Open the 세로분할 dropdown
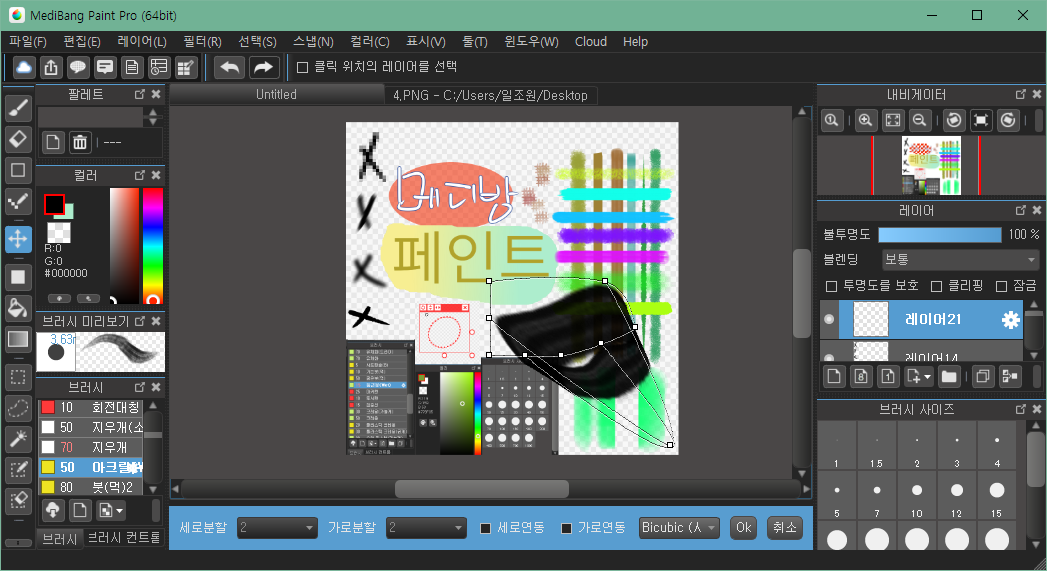The width and height of the screenshot is (1047, 571). tap(277, 528)
